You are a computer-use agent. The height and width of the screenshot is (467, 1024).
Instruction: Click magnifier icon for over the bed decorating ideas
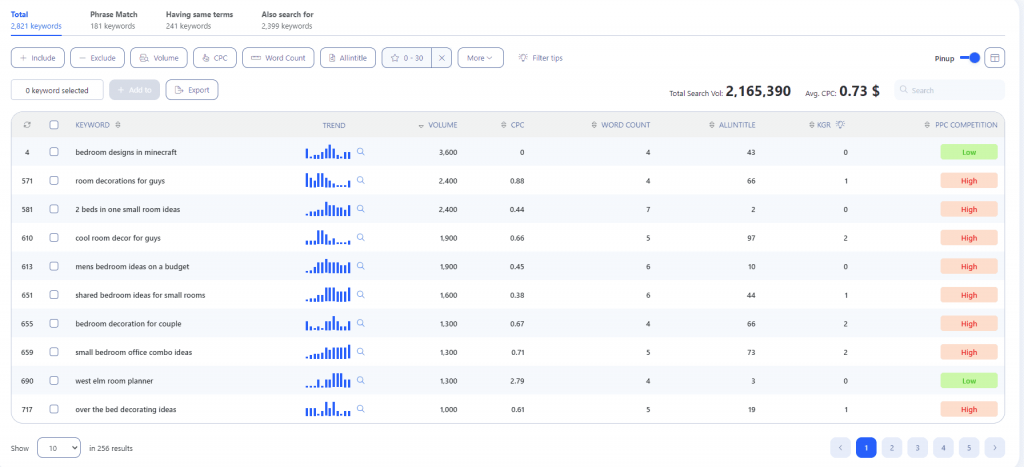click(x=360, y=409)
